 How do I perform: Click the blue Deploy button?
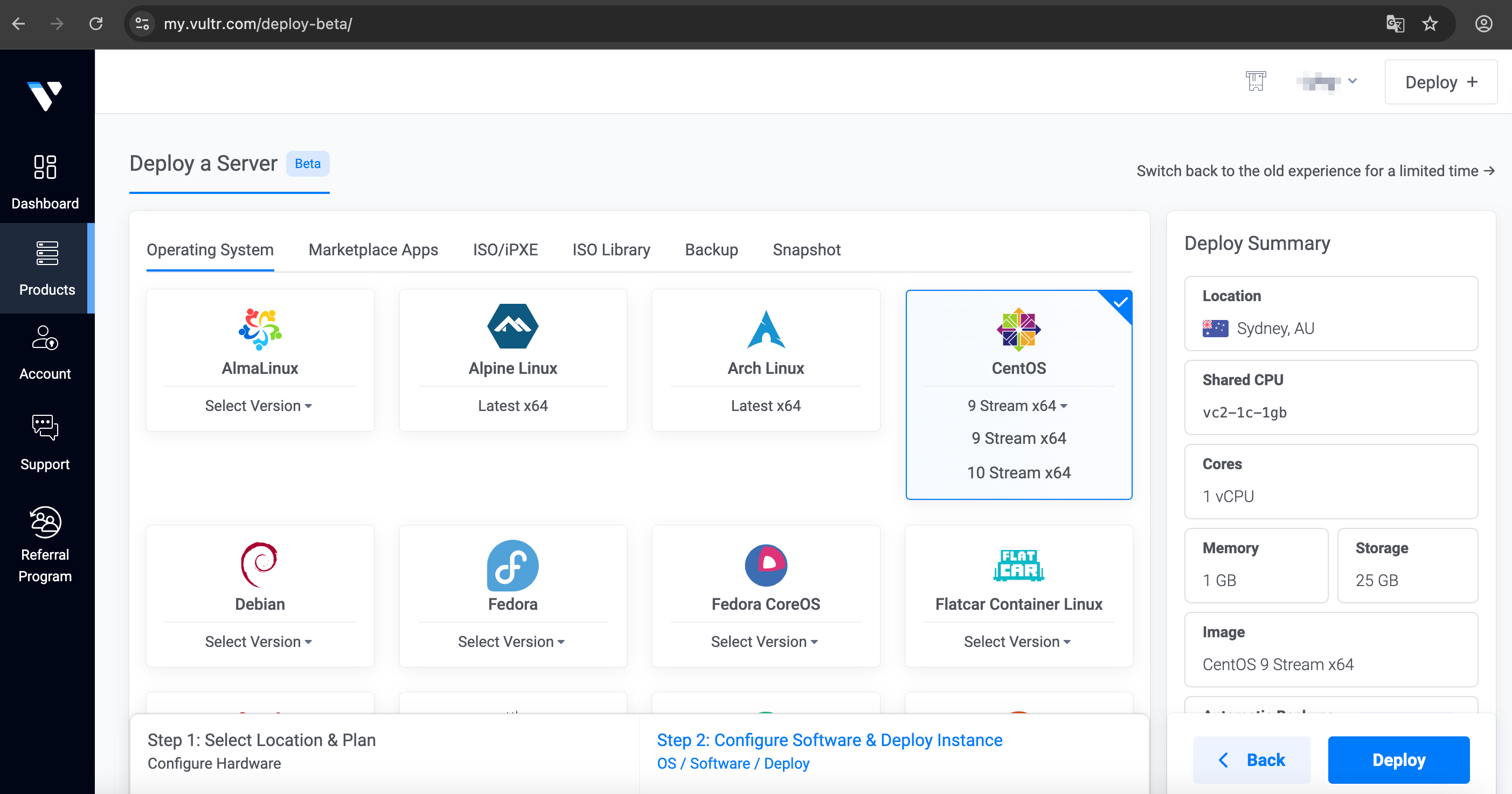coord(1398,760)
